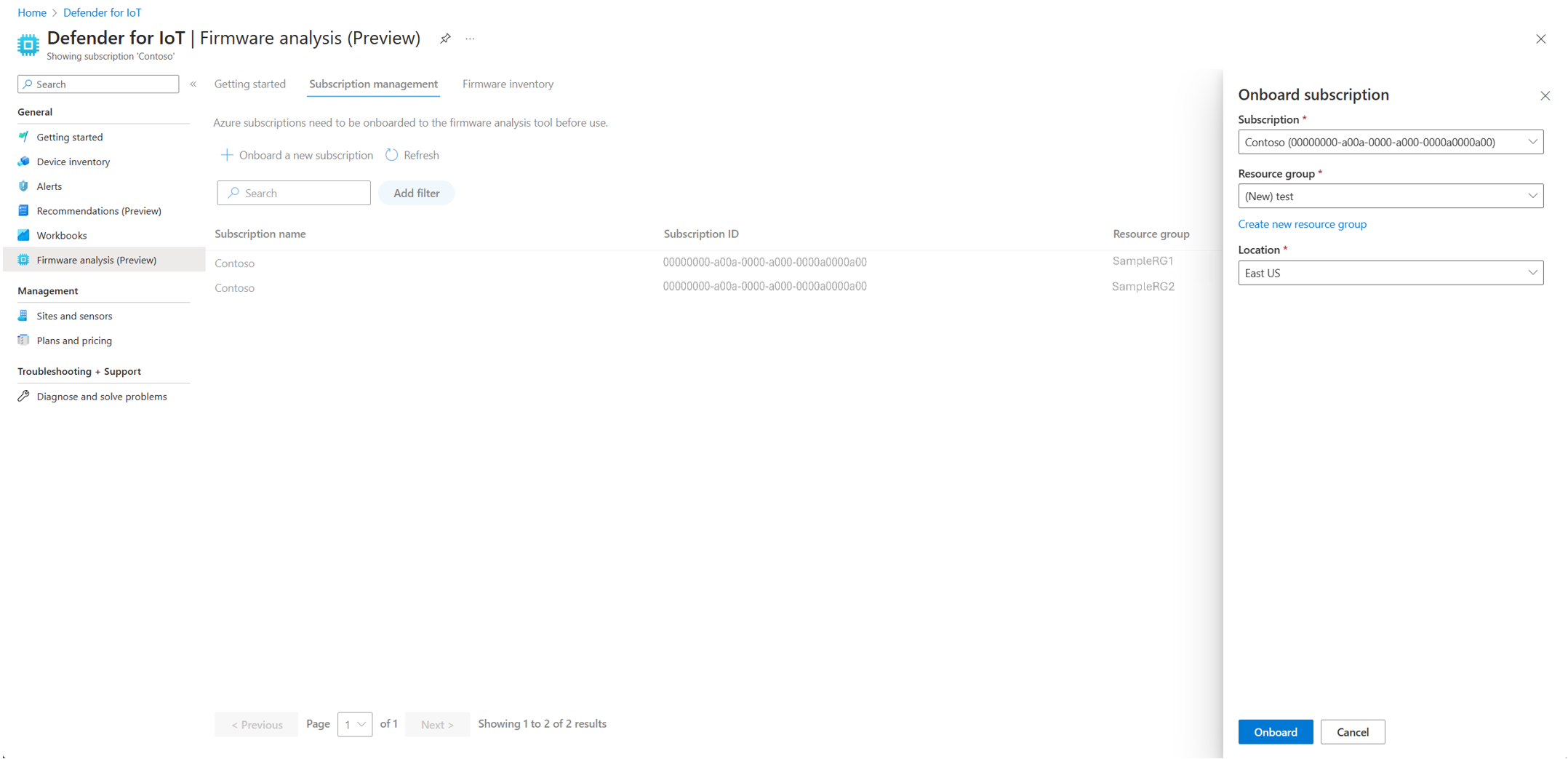Sort by Subscription name column header
Viewport: 1568px width, 759px height.
(x=260, y=234)
